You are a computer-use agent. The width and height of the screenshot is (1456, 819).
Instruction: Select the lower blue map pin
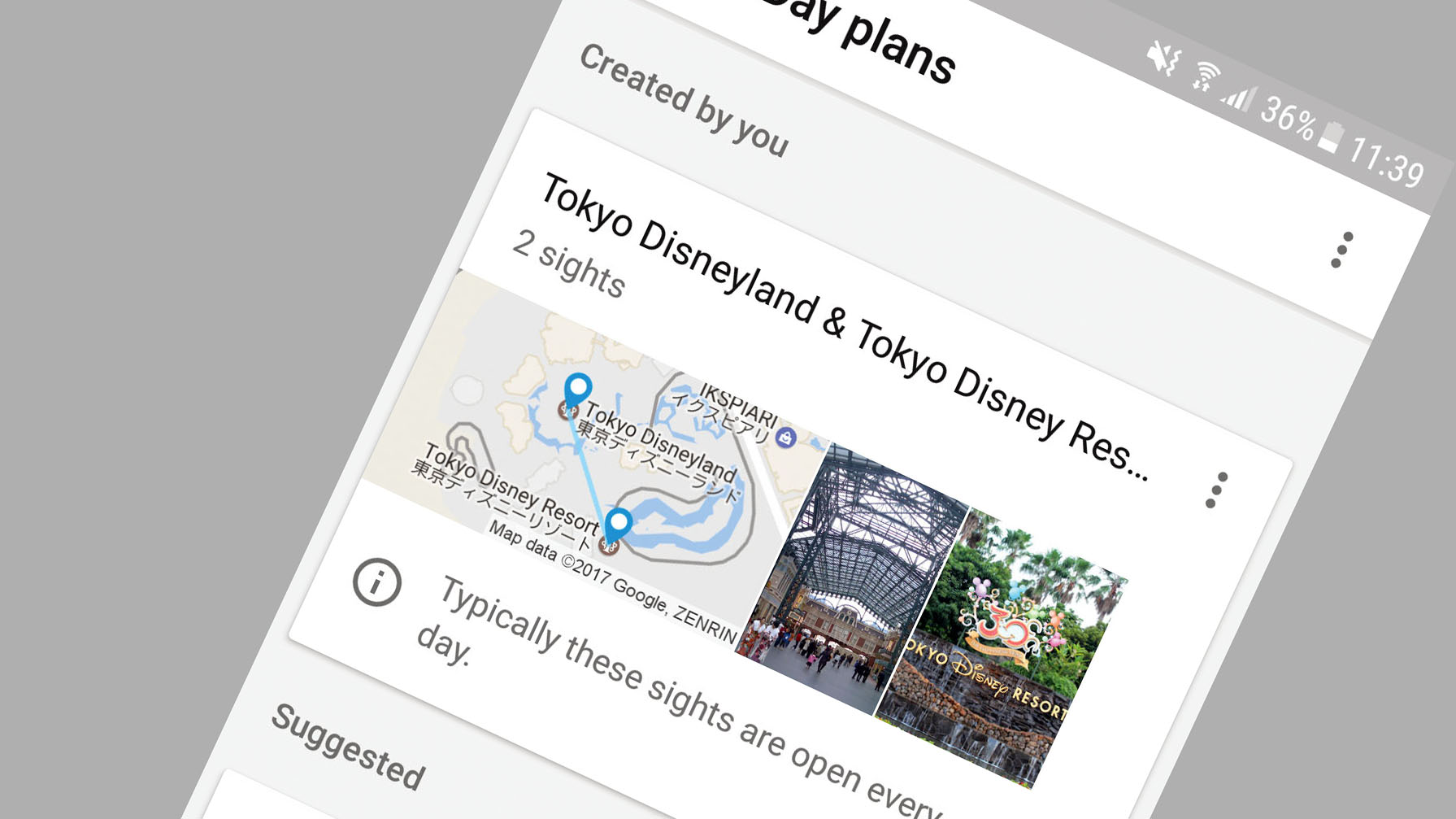(618, 527)
